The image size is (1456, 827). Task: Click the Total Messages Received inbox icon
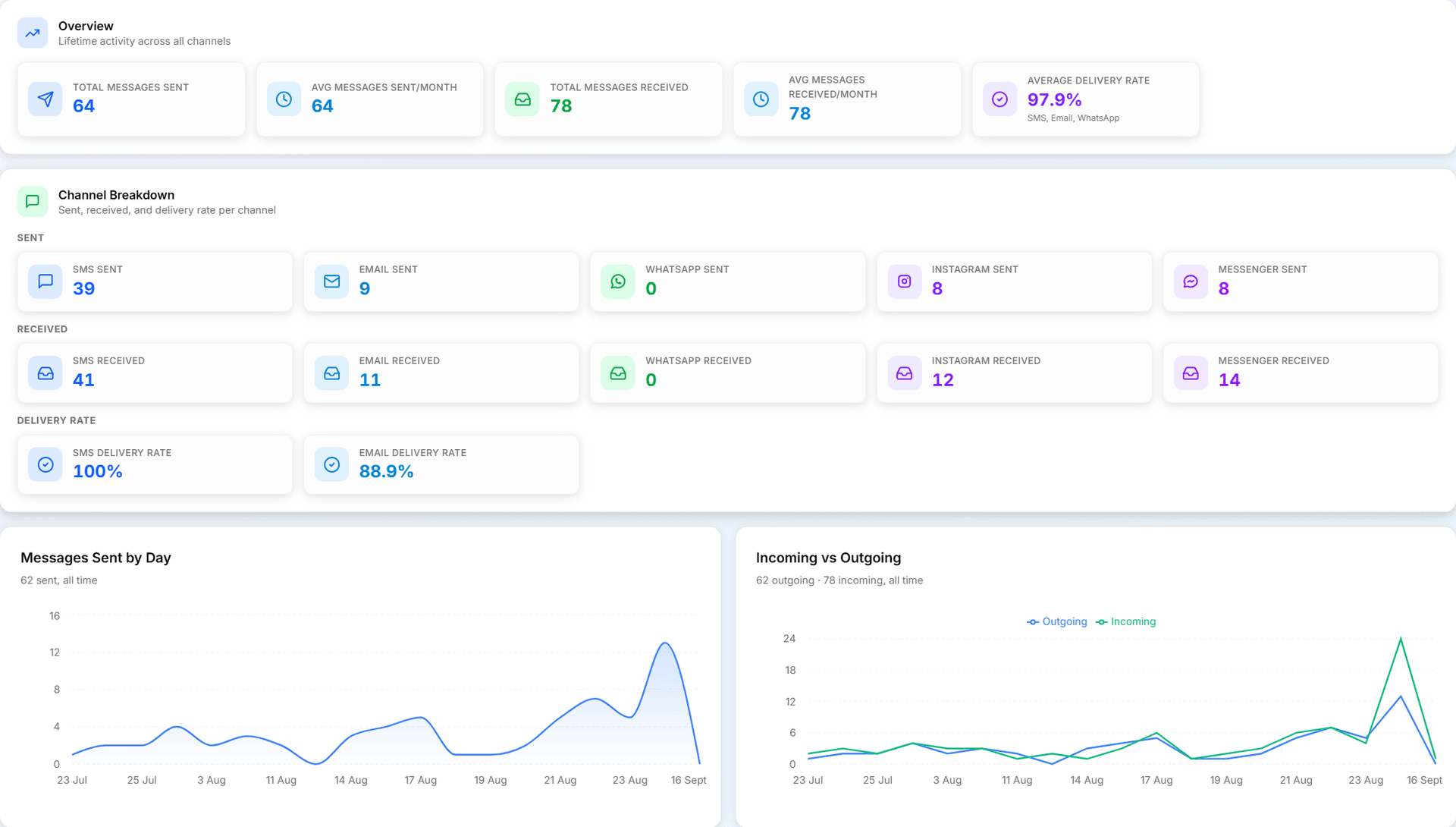coord(522,99)
